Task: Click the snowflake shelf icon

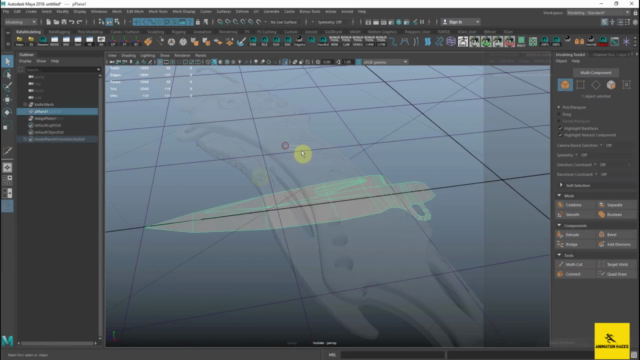Action: (x=626, y=41)
